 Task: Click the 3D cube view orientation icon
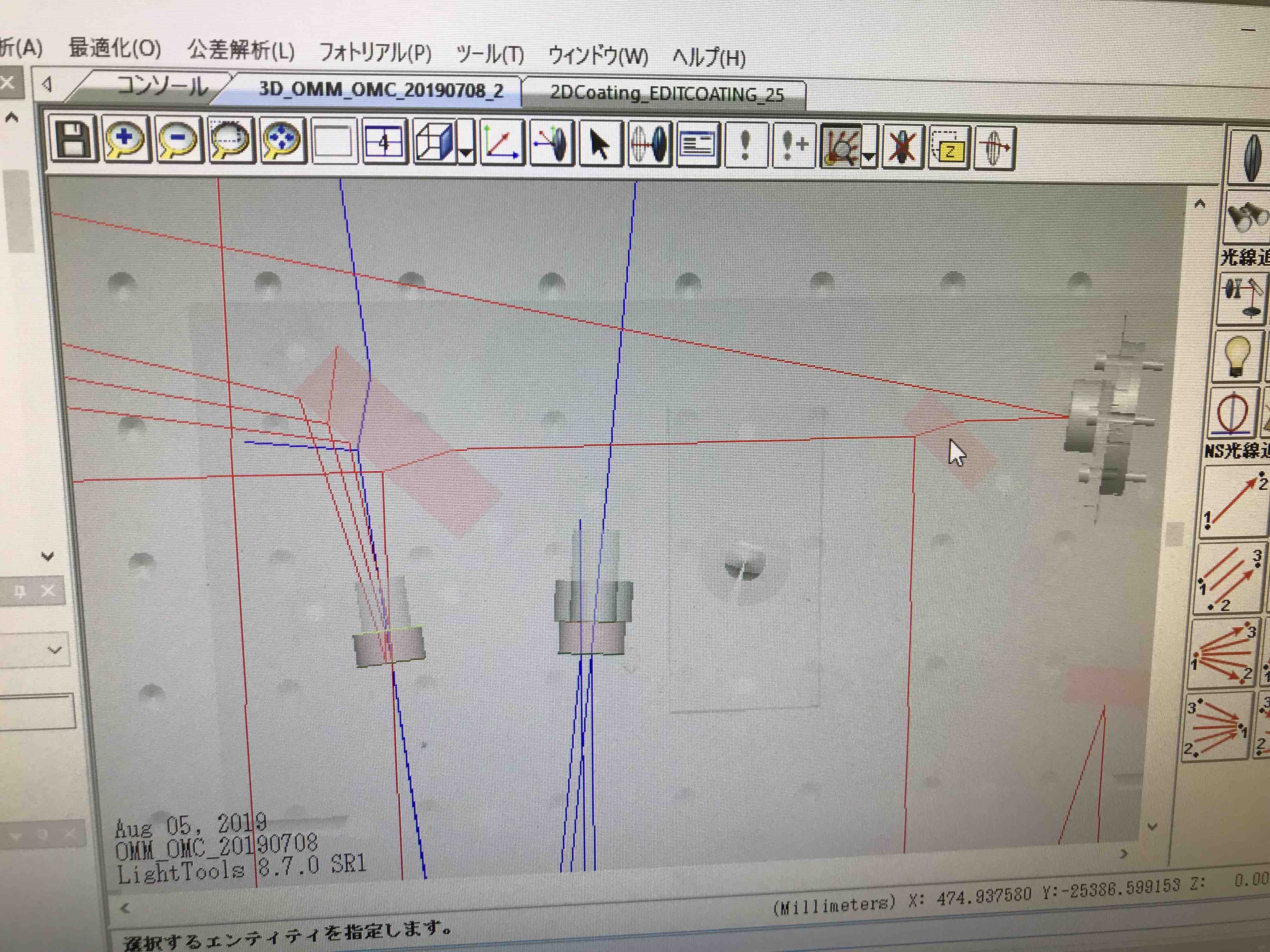[x=435, y=143]
